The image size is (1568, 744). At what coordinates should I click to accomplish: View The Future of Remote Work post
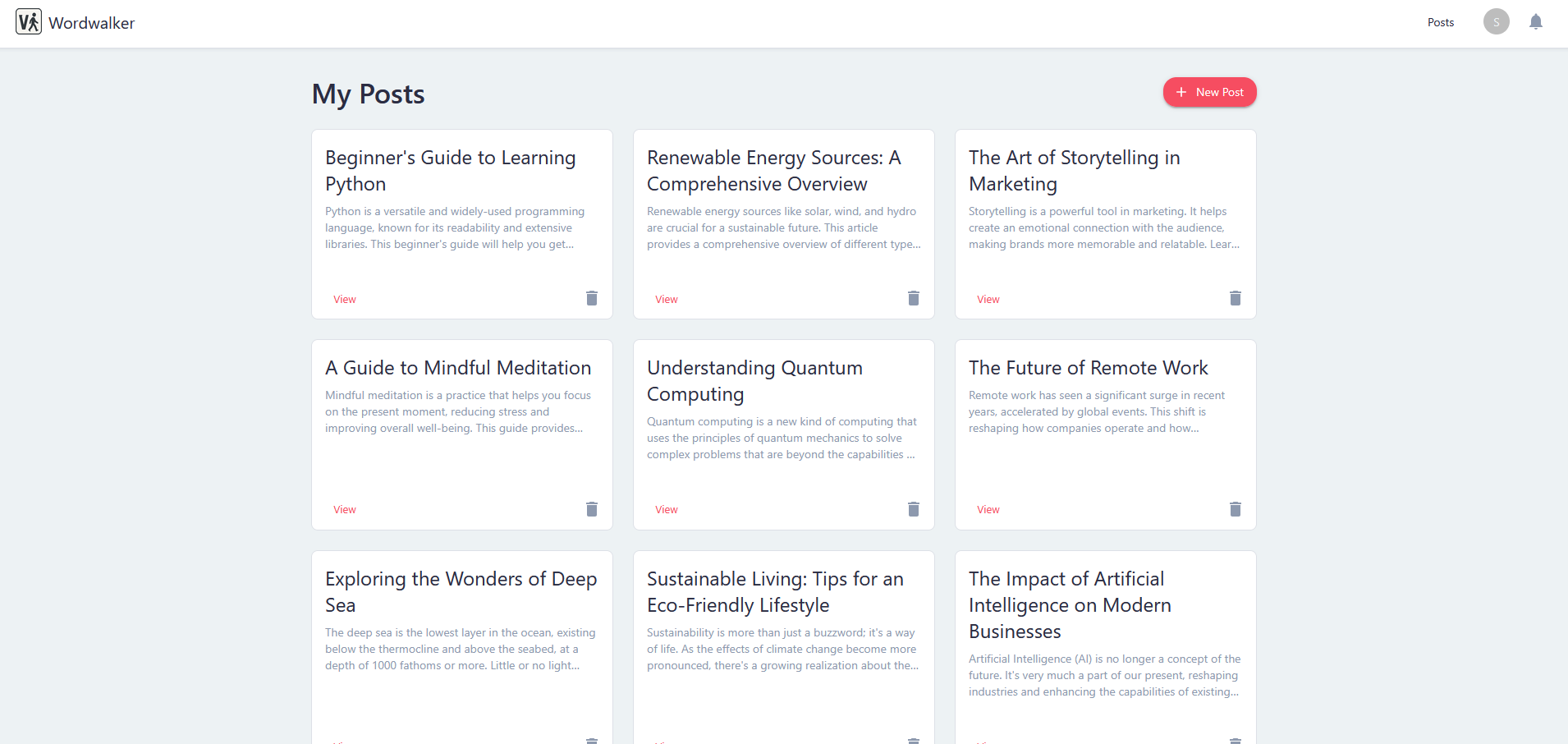[x=988, y=510]
